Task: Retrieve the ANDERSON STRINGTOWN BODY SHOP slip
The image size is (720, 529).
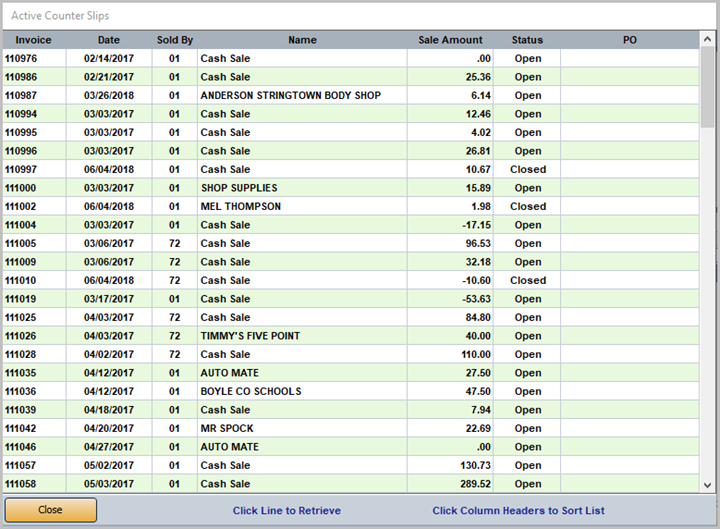Action: (x=290, y=95)
